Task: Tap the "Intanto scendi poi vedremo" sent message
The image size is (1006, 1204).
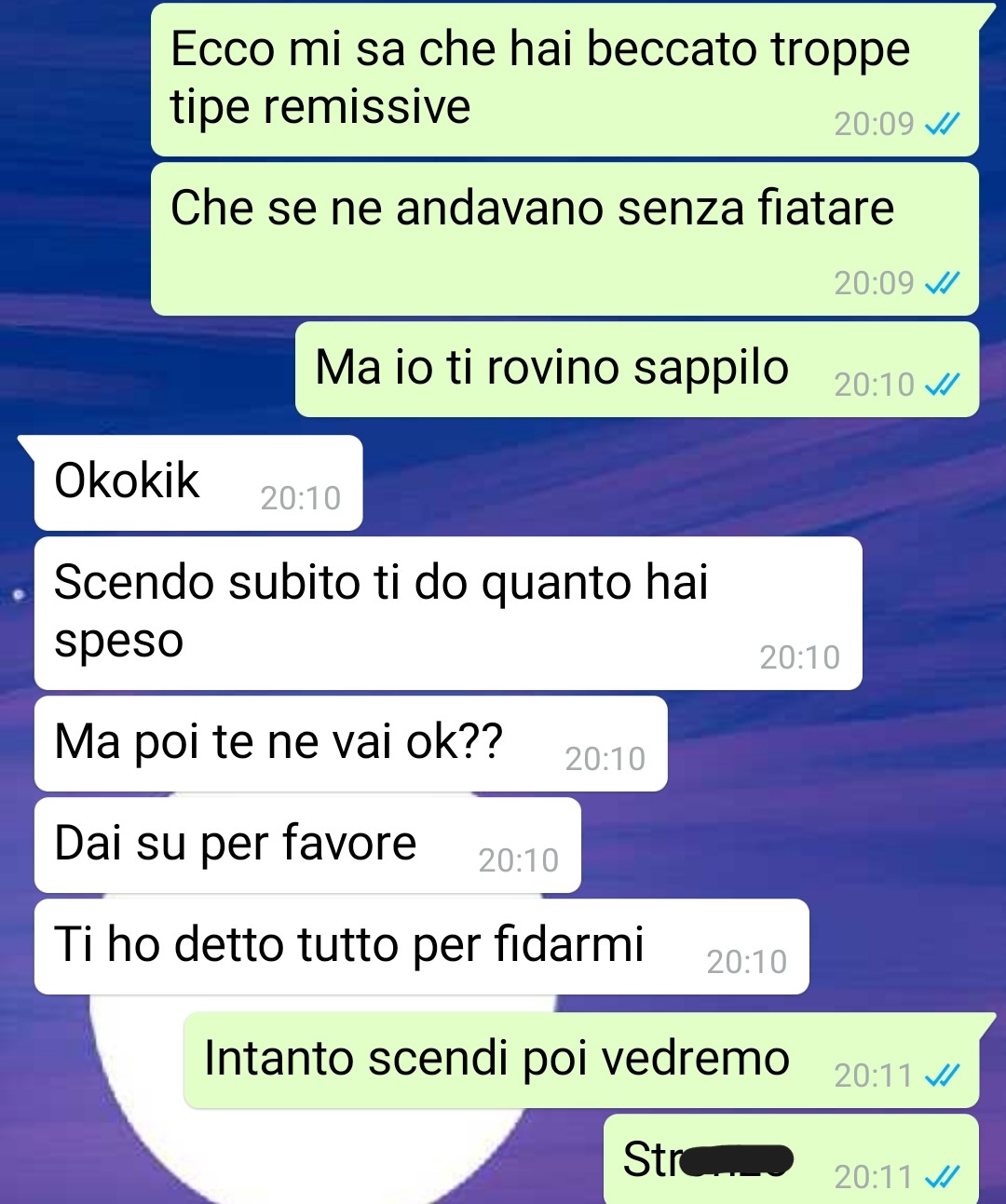Action: coord(581,1061)
